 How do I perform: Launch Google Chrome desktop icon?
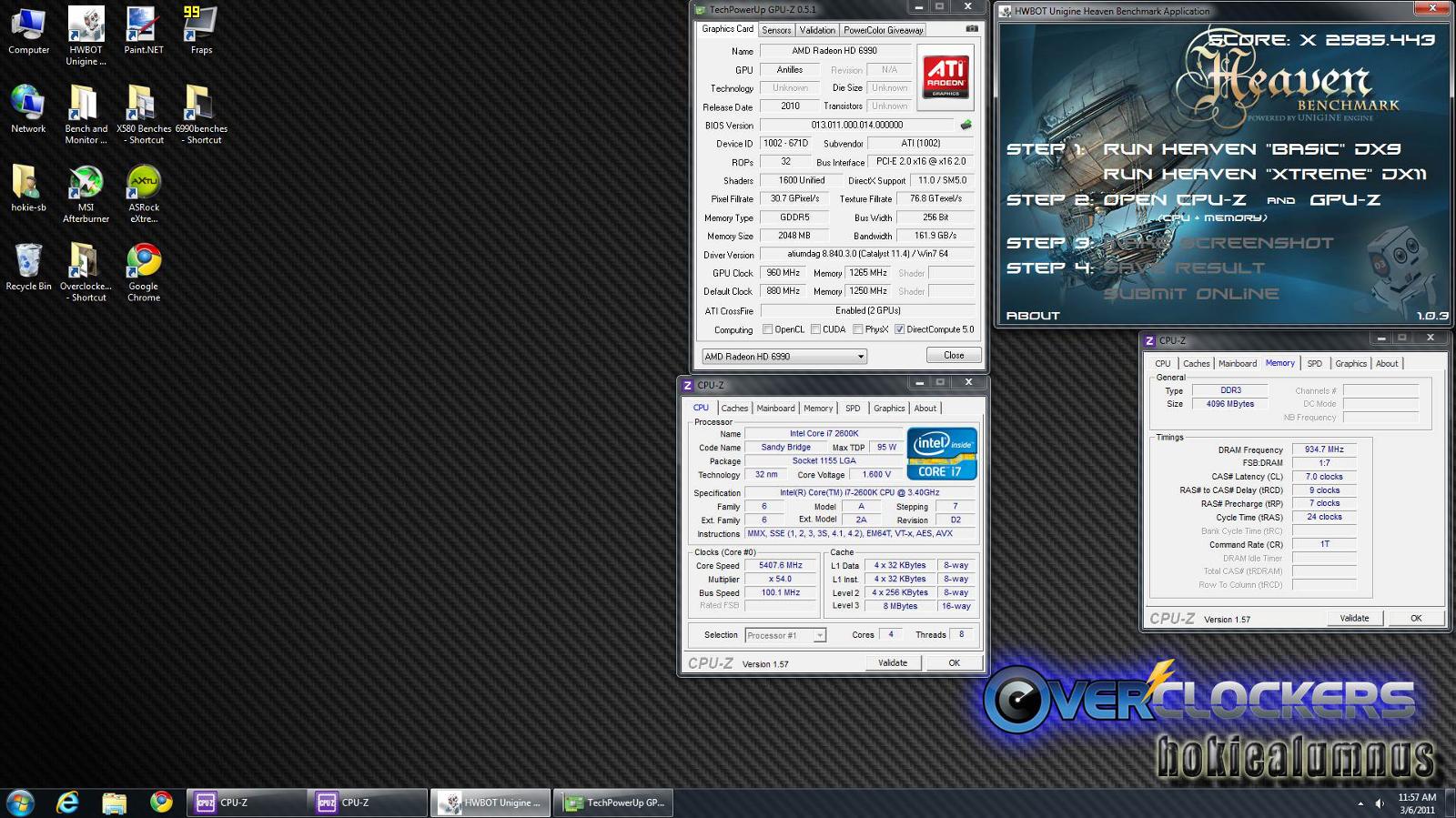(144, 272)
